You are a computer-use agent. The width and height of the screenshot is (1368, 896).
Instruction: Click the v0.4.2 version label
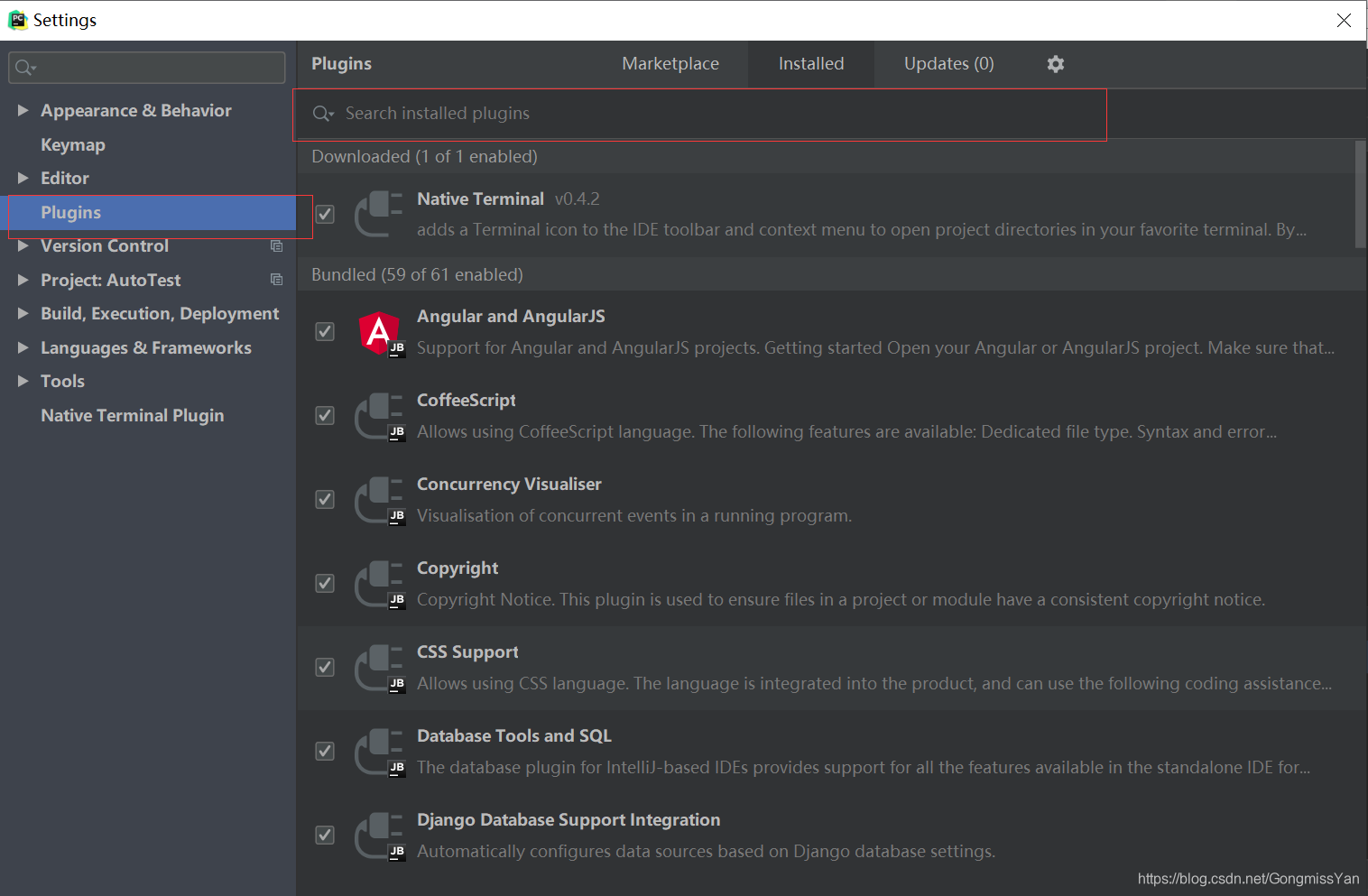(x=578, y=199)
